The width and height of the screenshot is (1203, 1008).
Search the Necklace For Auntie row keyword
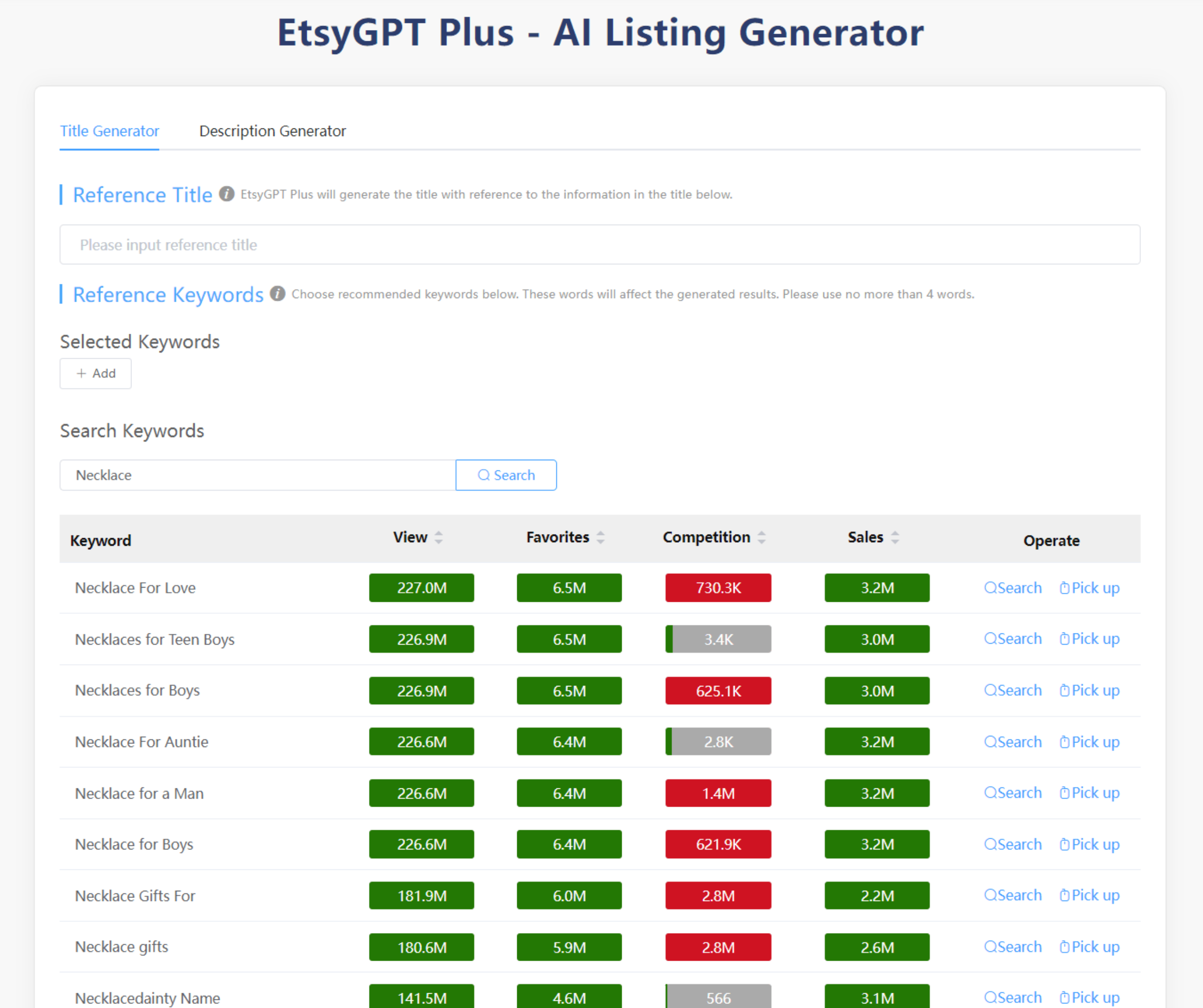pos(1012,741)
